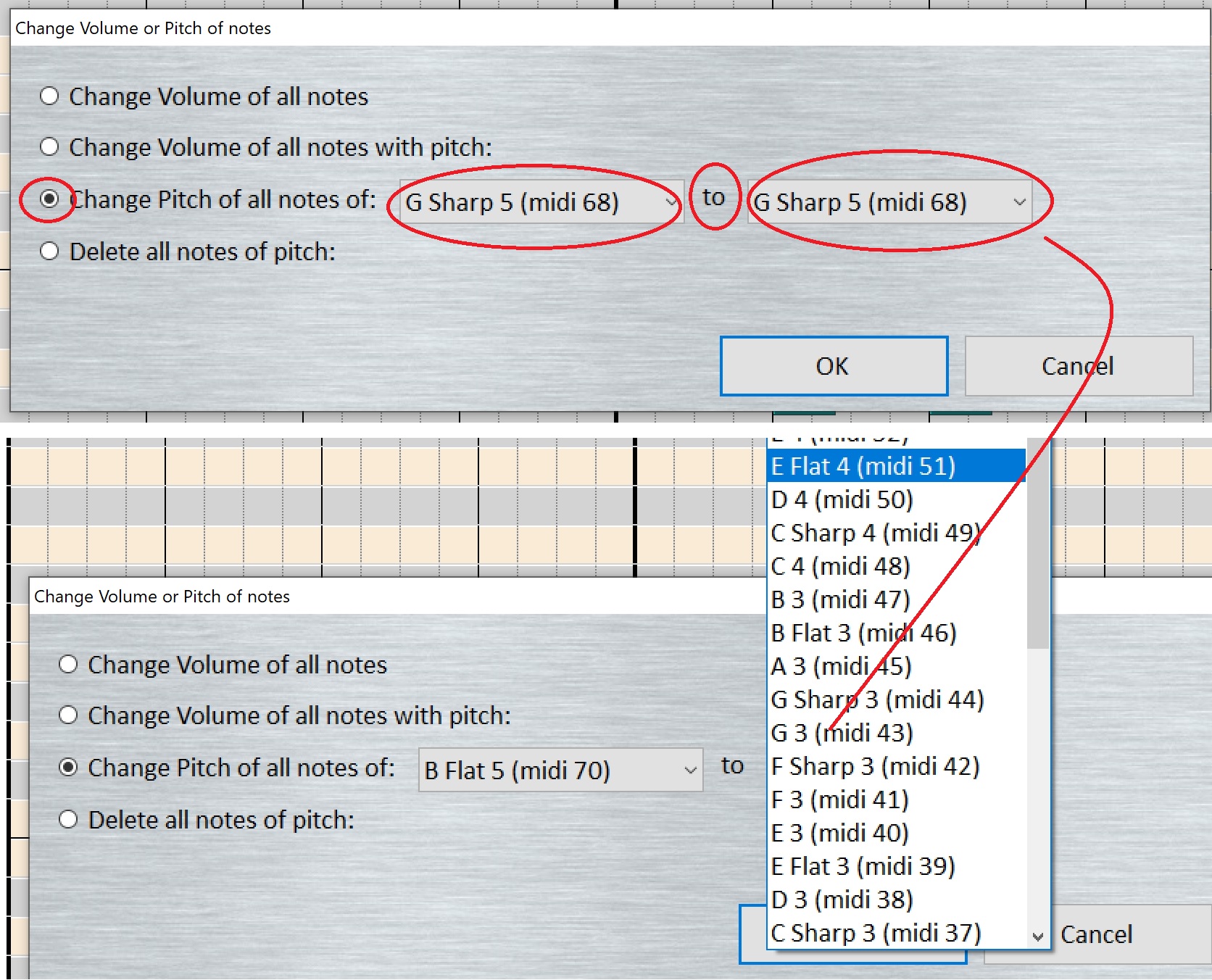1212x980 pixels.
Task: Select G 3 (midi 43) list entry
Action: tap(896, 733)
